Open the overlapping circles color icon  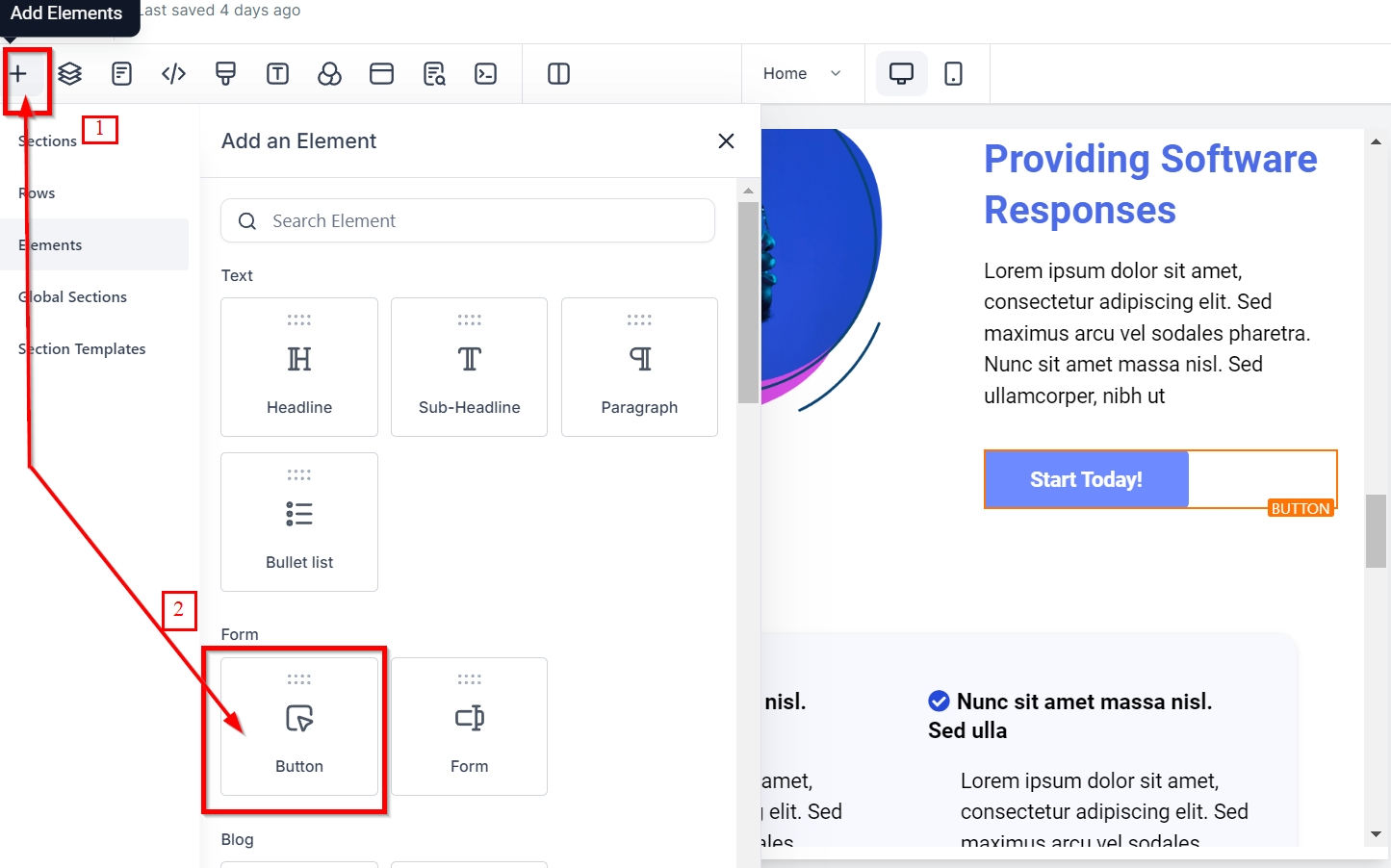(x=329, y=74)
